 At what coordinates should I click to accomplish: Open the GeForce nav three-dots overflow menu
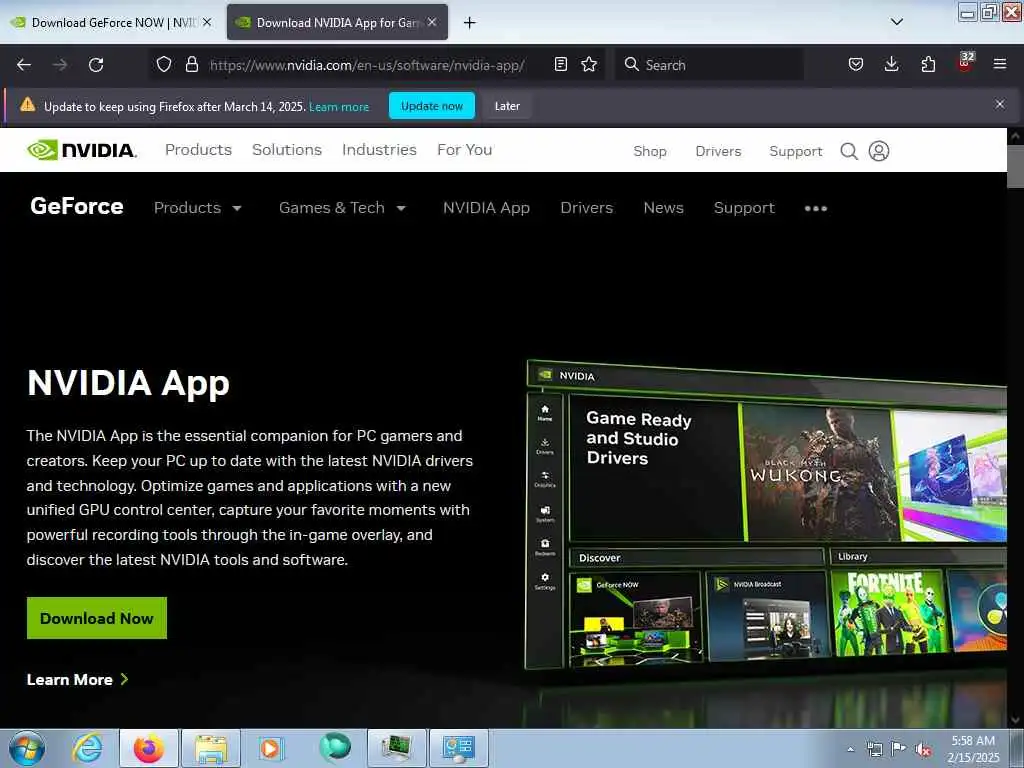click(x=816, y=208)
